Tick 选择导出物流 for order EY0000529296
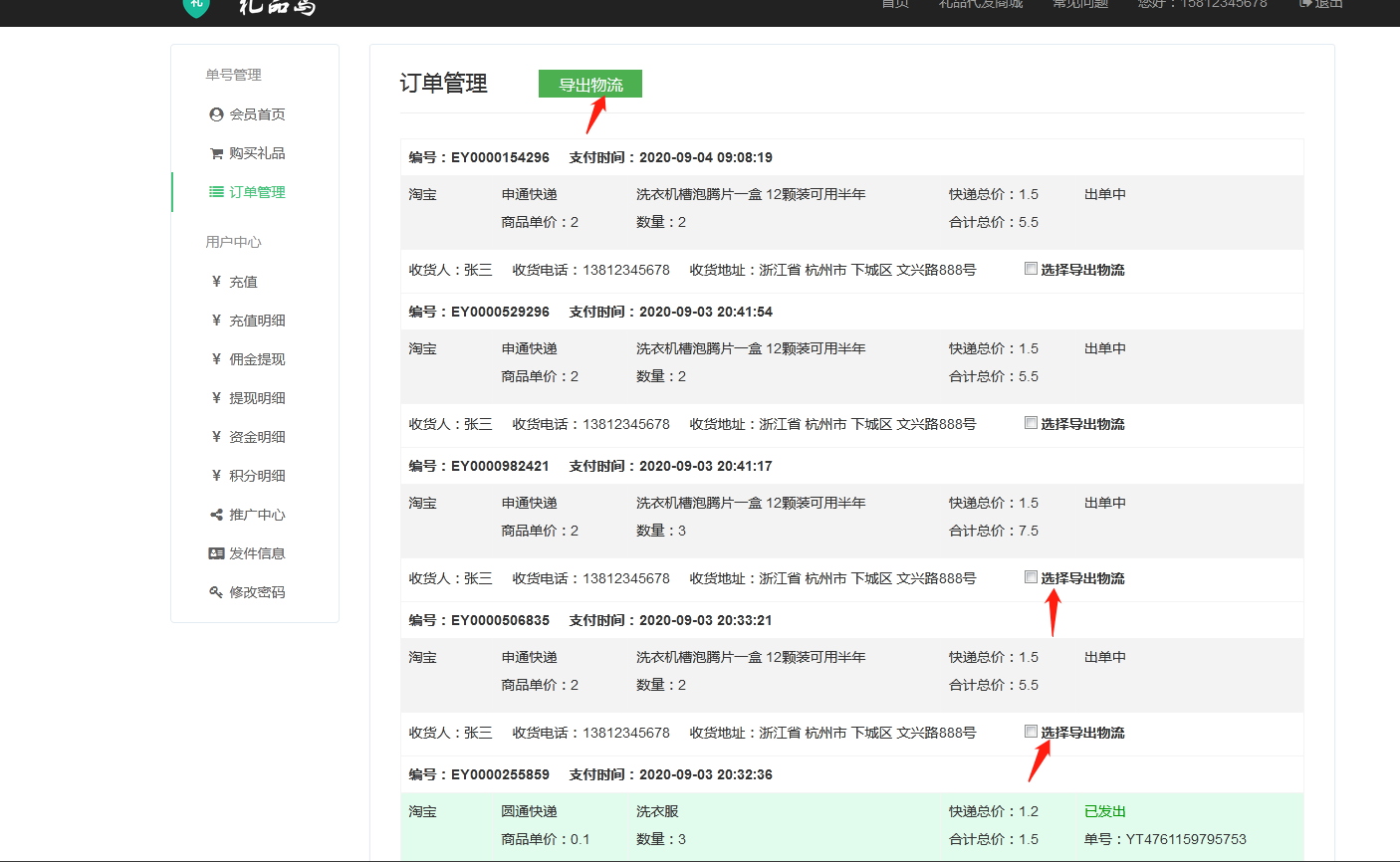 (x=1031, y=423)
